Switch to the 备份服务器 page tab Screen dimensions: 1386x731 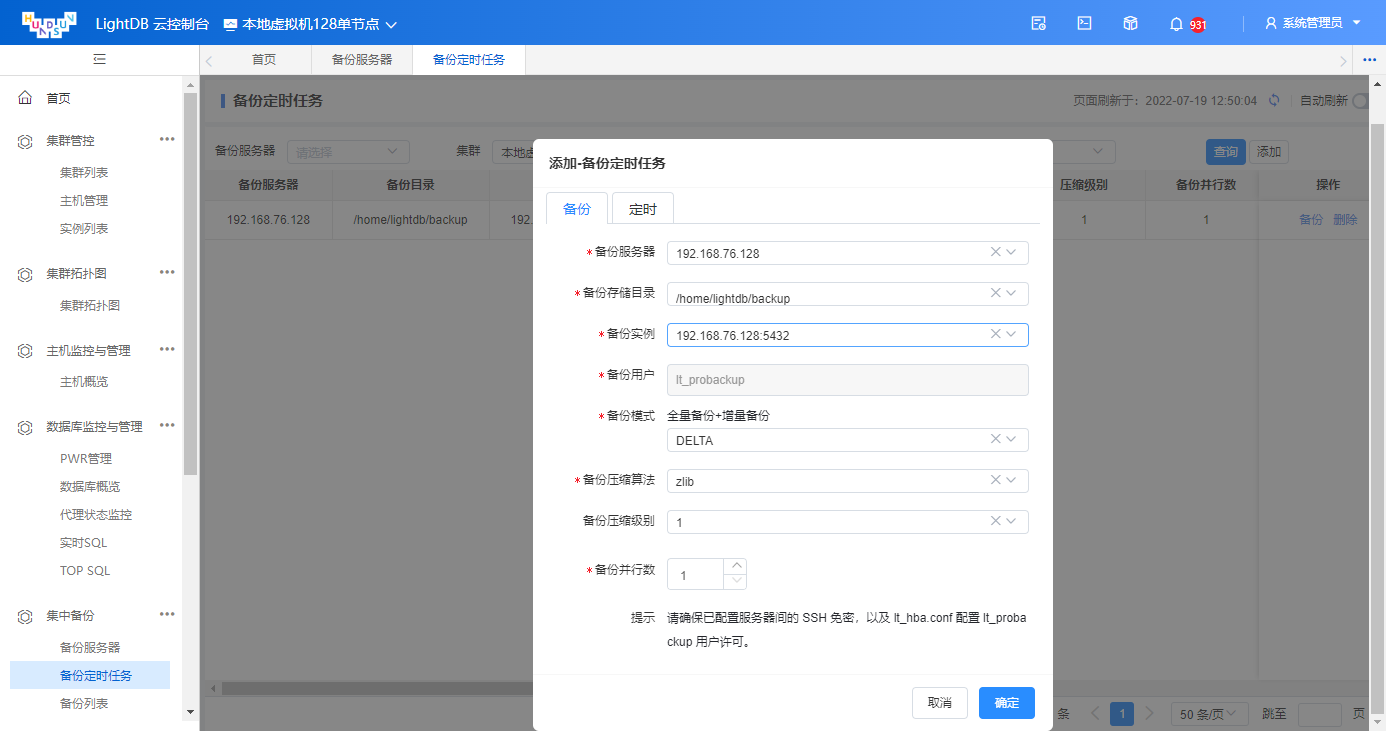click(x=362, y=60)
